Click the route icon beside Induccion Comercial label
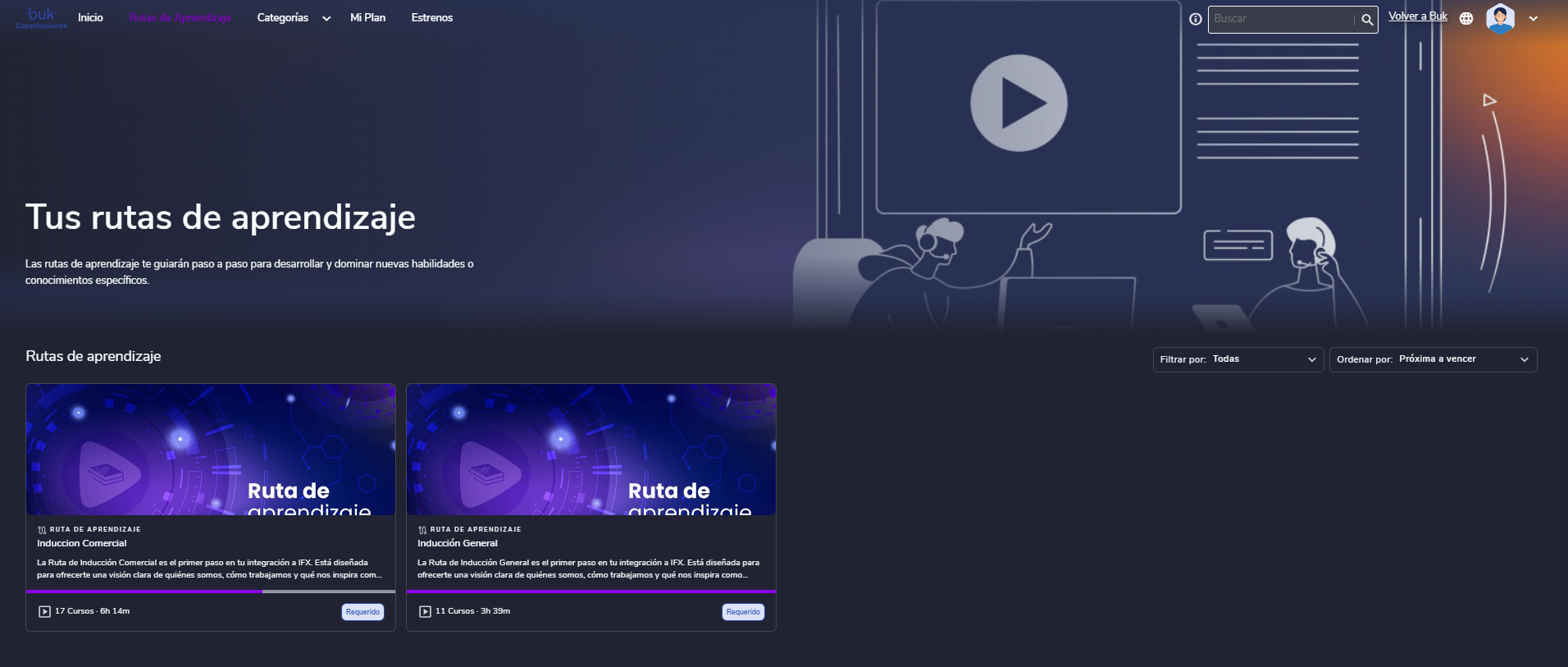 click(x=42, y=530)
